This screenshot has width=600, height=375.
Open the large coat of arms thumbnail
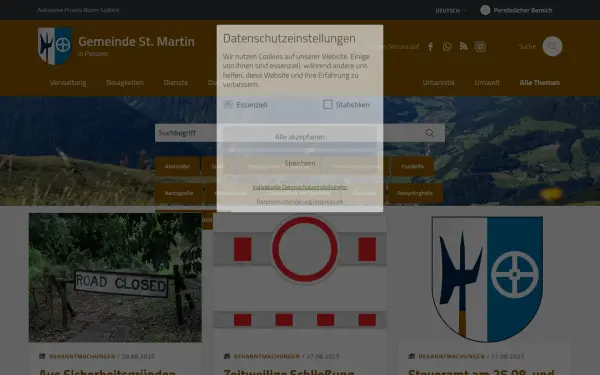pyautogui.click(x=487, y=279)
